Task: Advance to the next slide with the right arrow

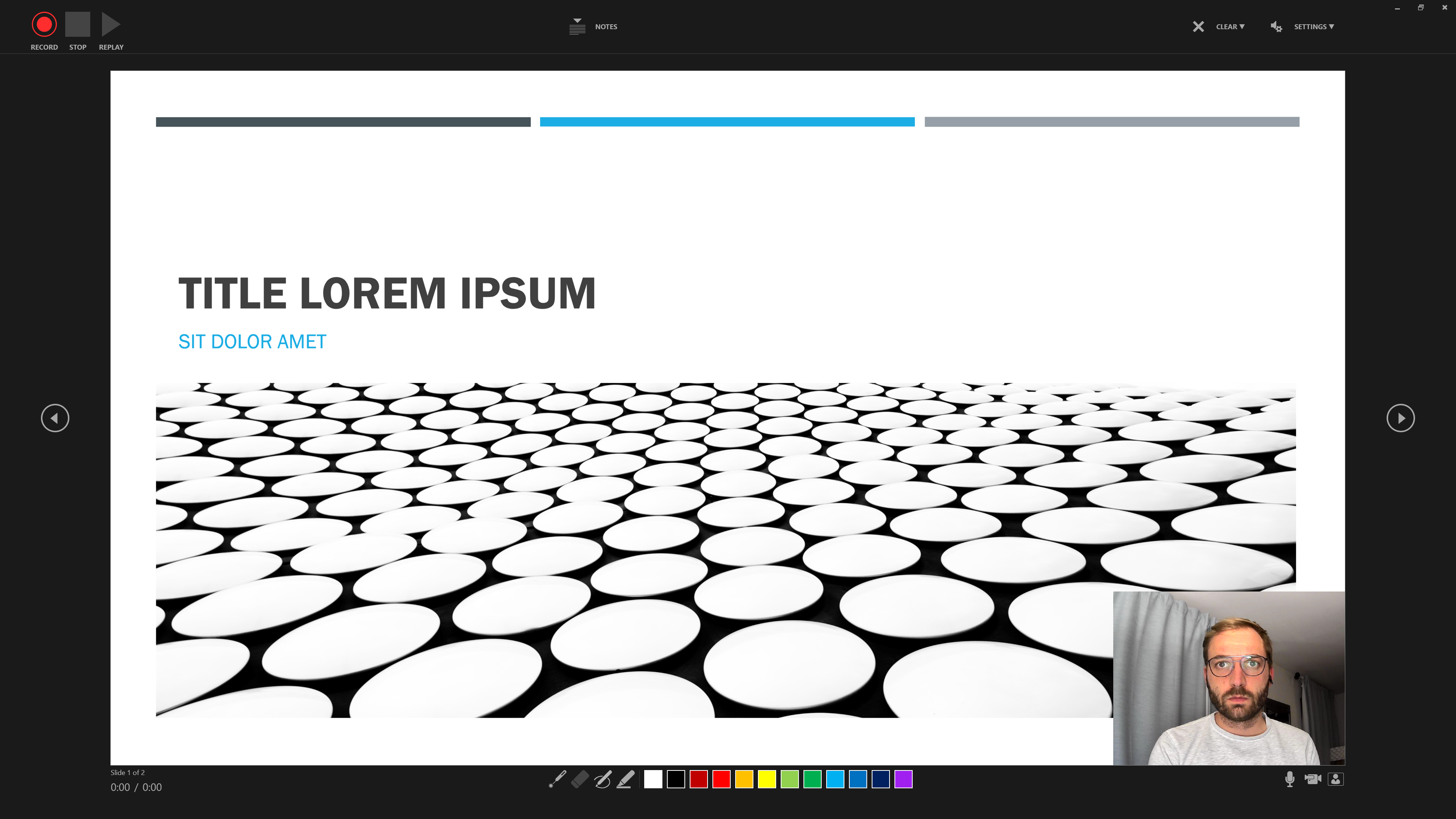Action: 1400,418
